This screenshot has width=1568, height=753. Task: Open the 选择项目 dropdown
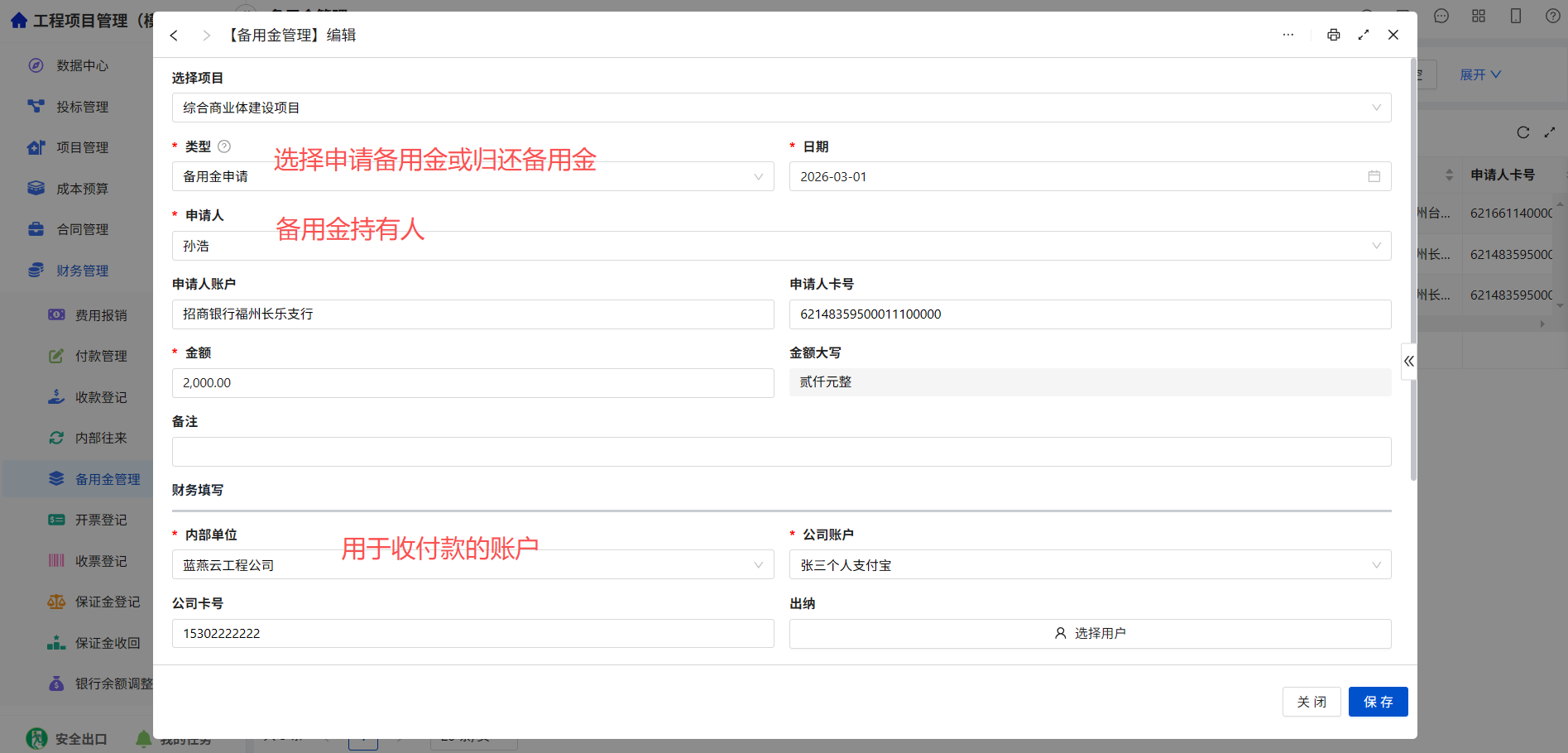point(781,108)
